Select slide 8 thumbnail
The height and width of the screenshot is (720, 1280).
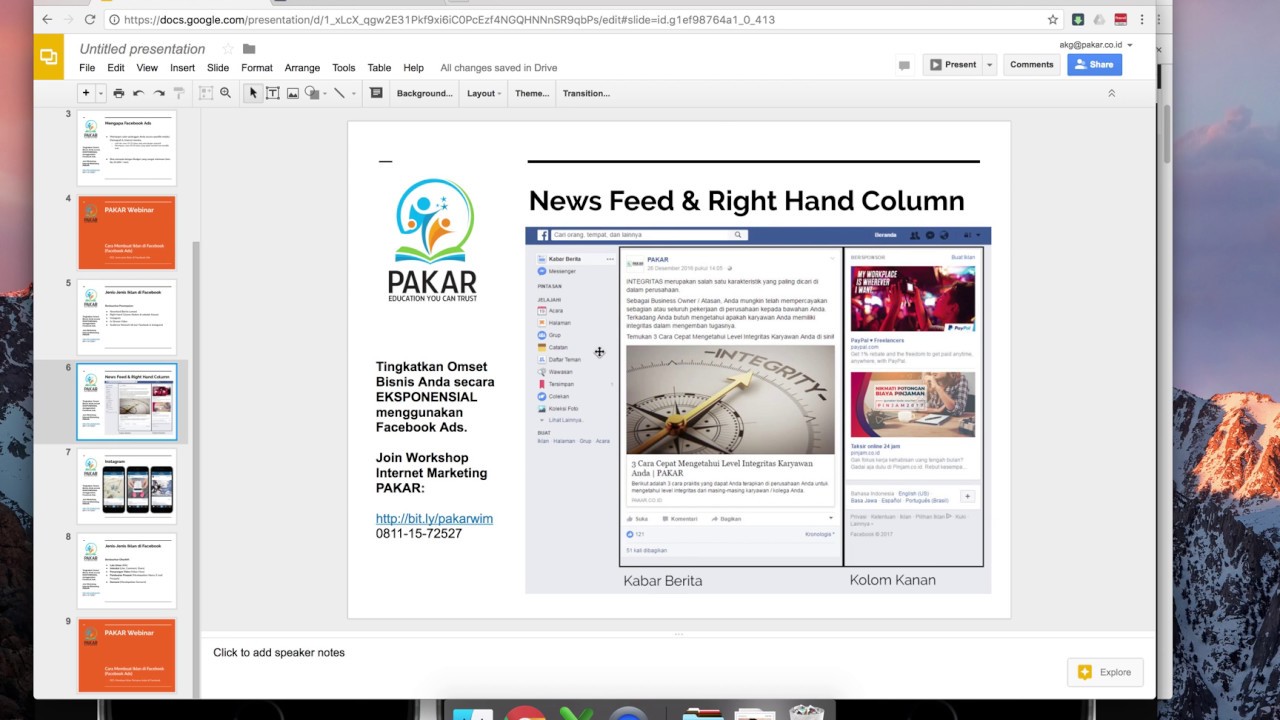(x=127, y=571)
